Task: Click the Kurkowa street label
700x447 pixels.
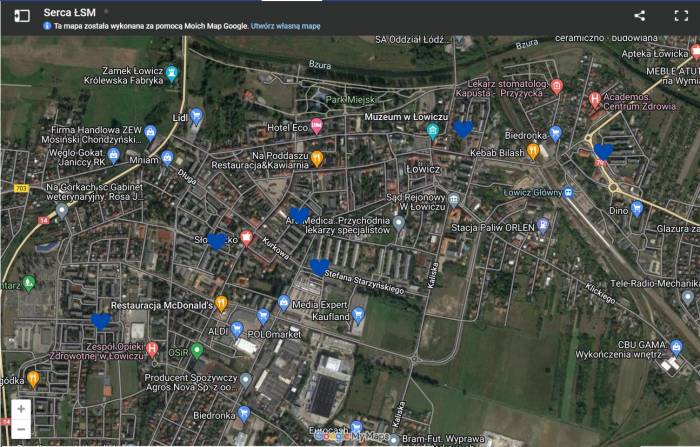Action: point(275,248)
